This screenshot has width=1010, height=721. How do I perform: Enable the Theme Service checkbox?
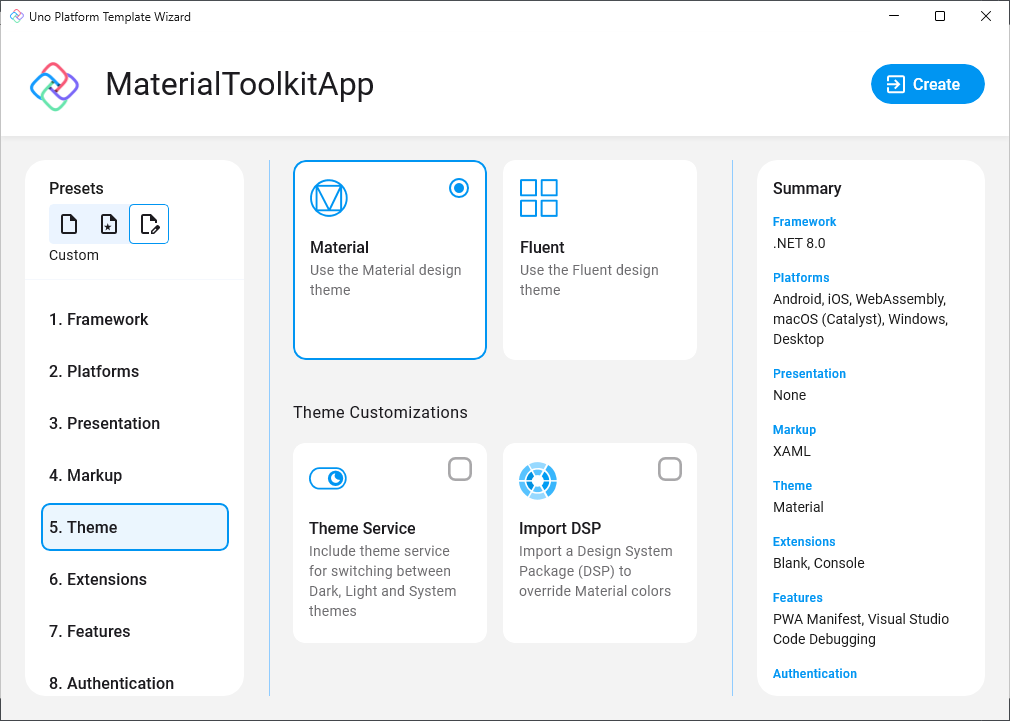click(460, 468)
